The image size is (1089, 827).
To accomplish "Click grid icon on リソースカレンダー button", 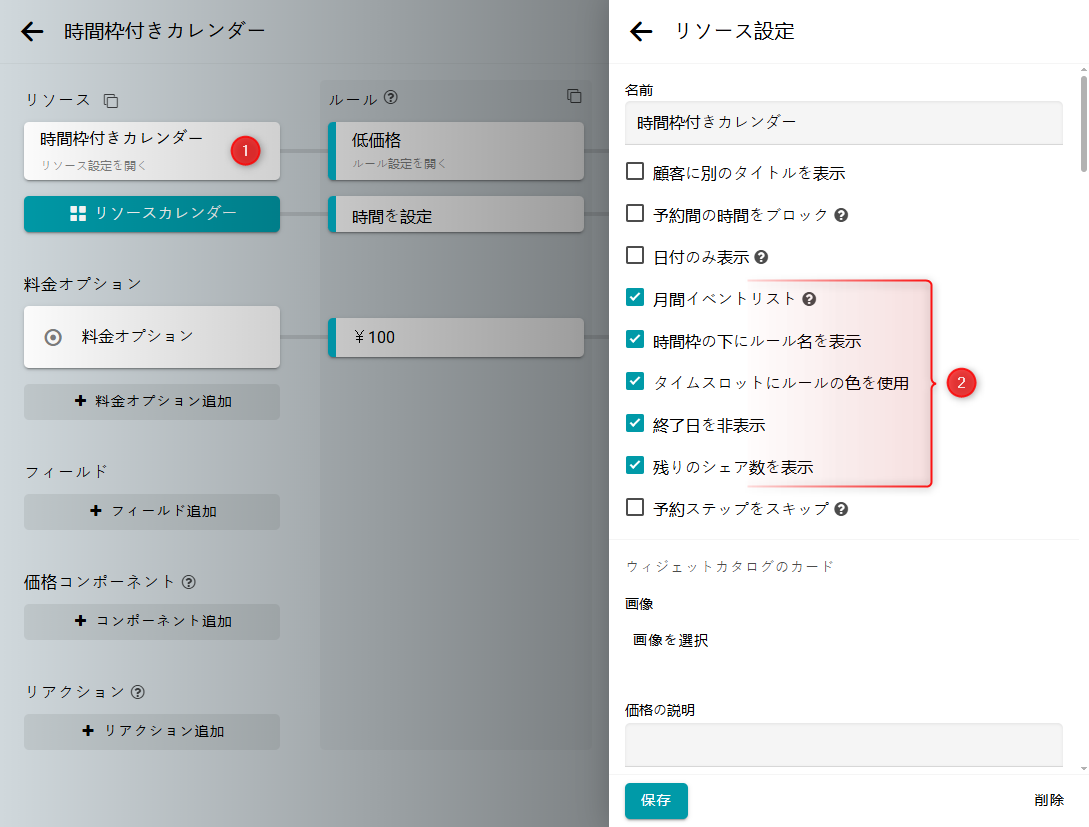I will click(x=78, y=213).
